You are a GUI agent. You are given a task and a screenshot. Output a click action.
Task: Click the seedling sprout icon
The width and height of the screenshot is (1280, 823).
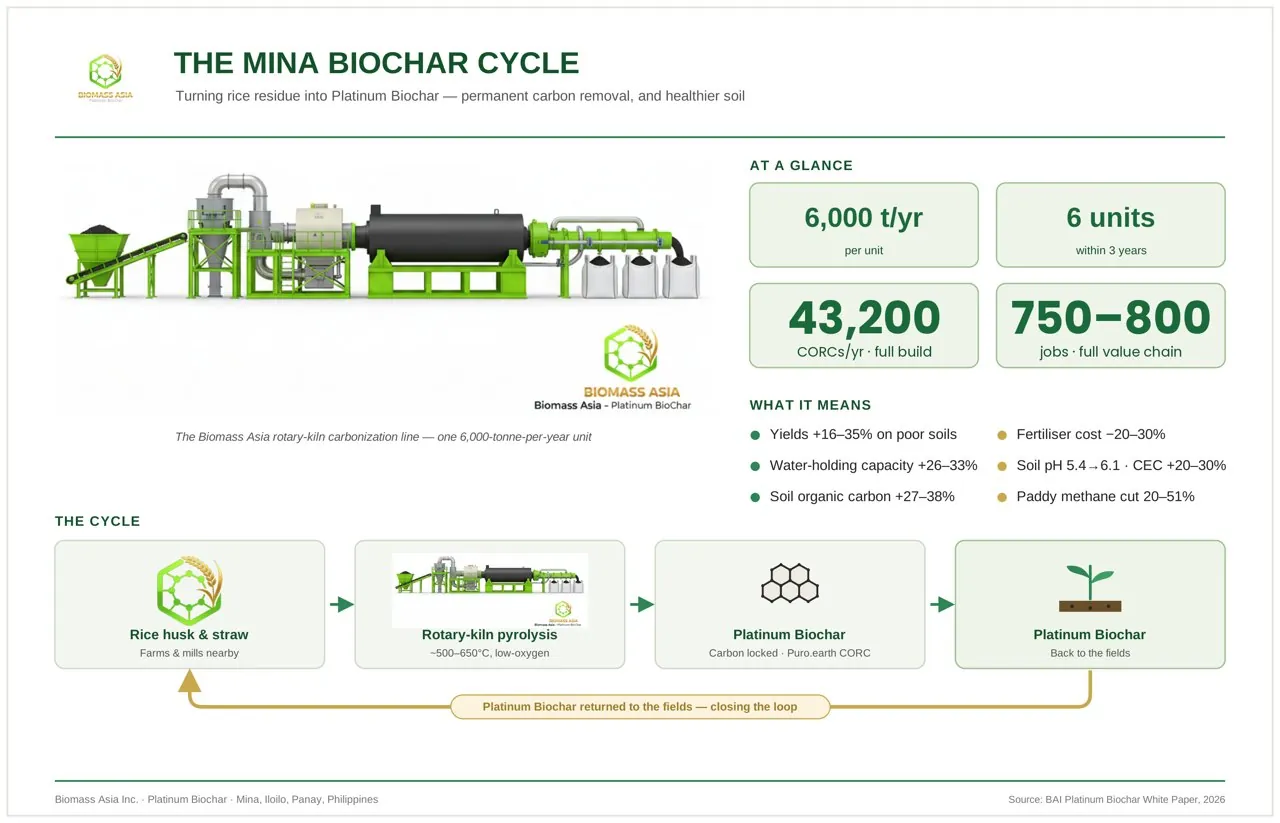coord(1090,588)
